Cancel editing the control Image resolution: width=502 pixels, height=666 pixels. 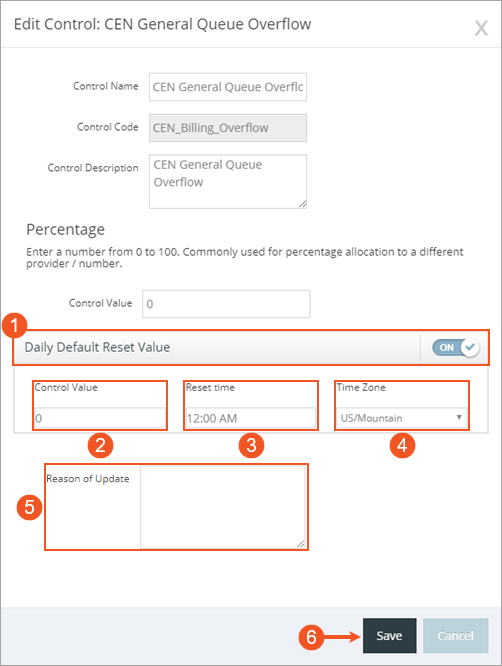(455, 635)
